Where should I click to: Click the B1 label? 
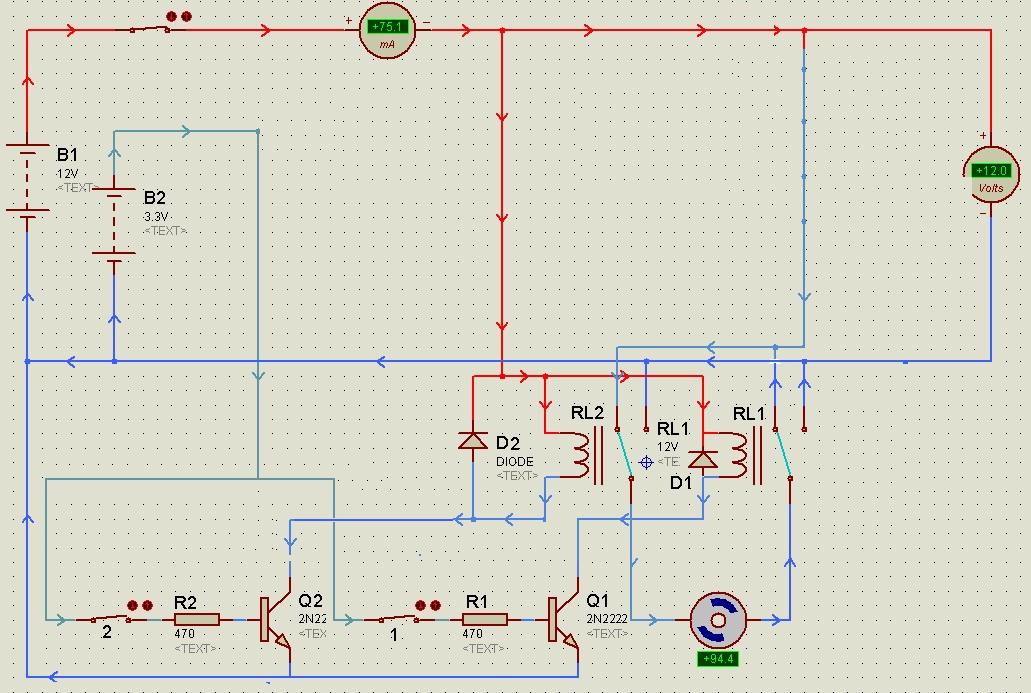pyautogui.click(x=67, y=155)
